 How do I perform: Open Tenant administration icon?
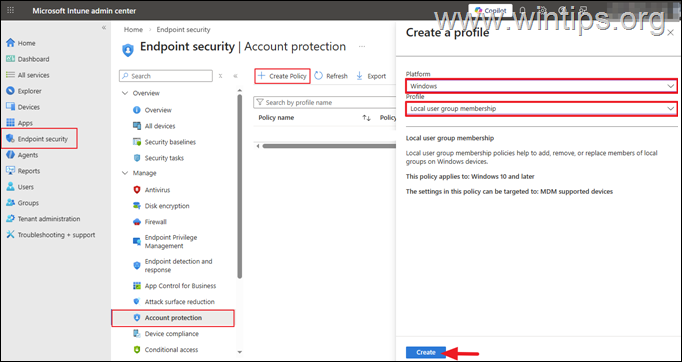tap(10, 219)
